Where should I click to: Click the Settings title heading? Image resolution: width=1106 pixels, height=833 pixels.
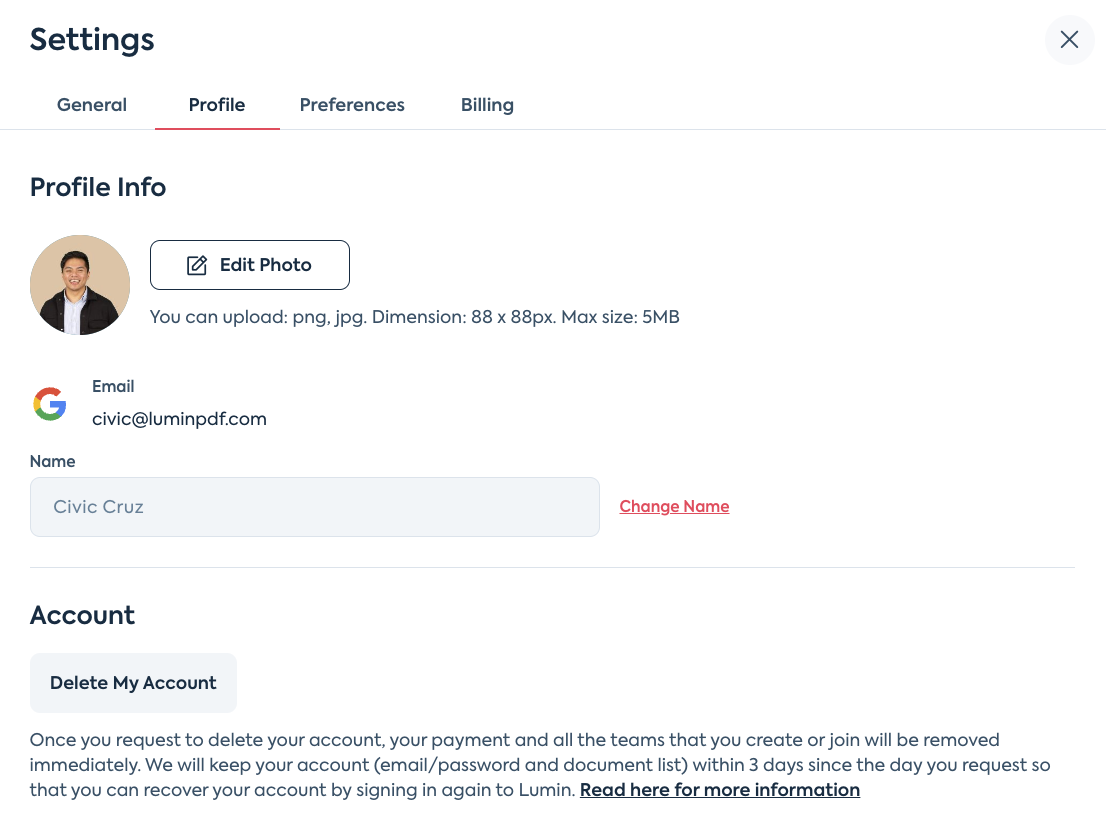coord(92,39)
